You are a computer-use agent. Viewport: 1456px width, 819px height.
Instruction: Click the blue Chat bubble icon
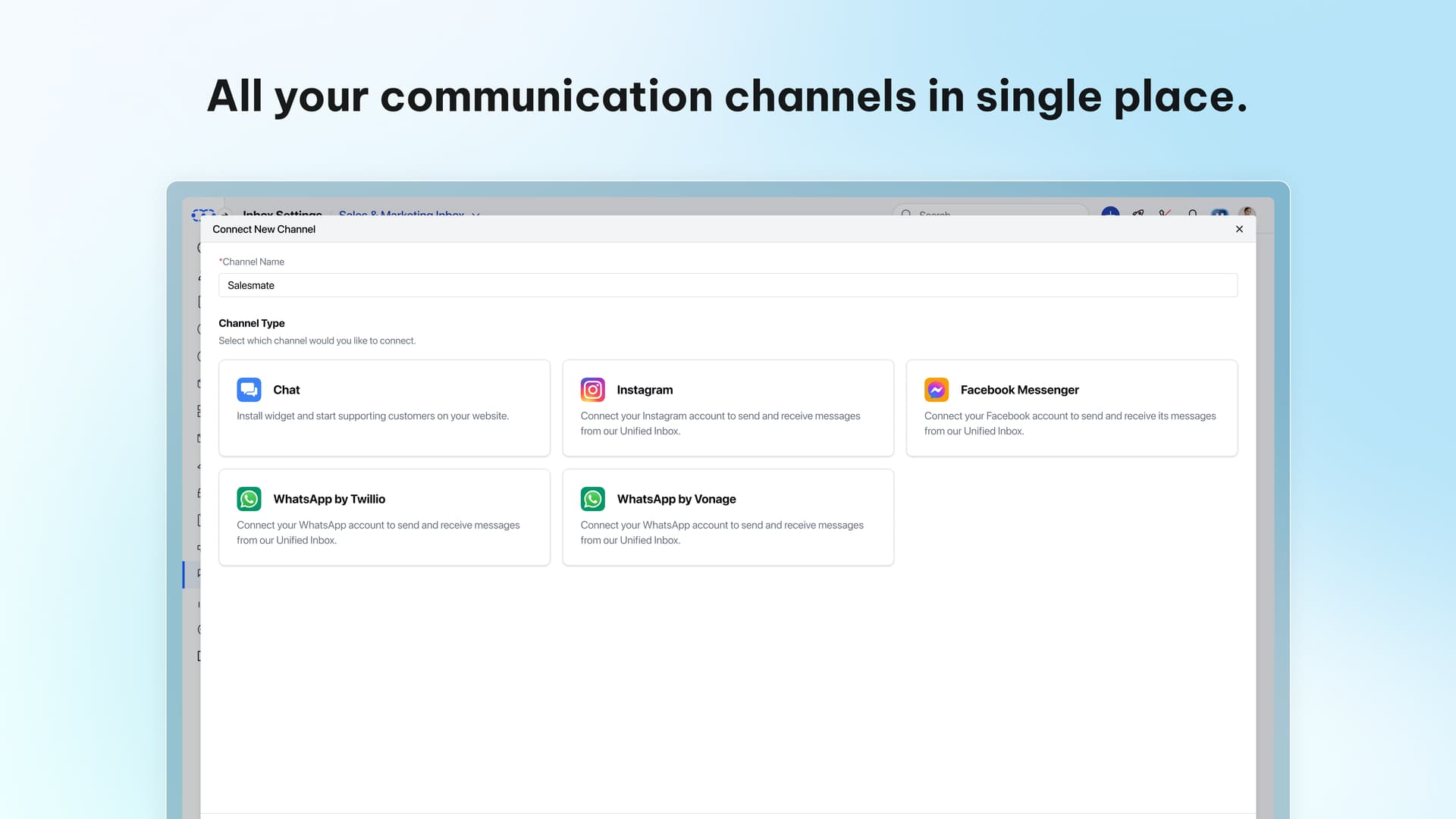249,390
